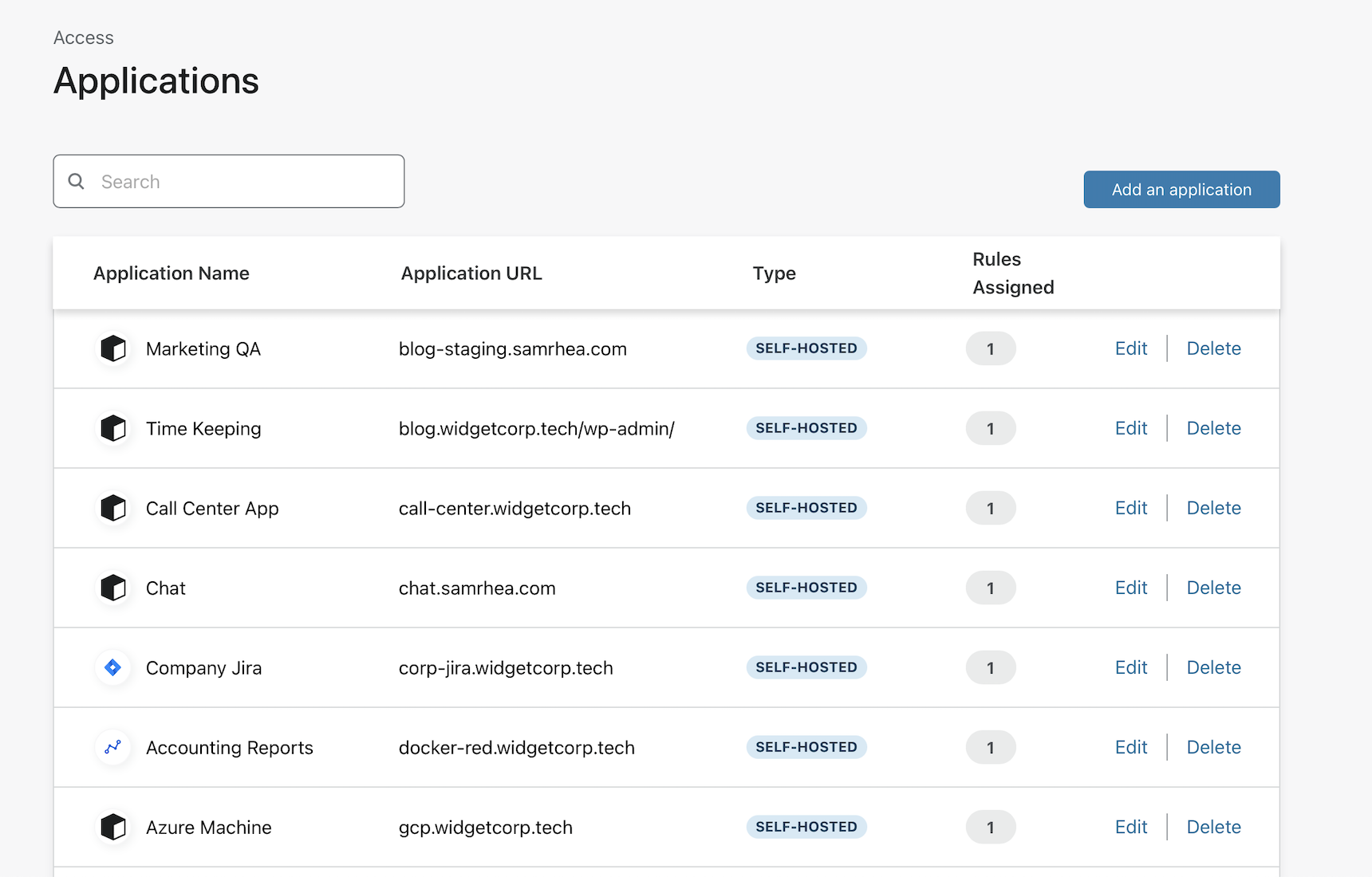Click the search magnifier icon
The height and width of the screenshot is (877, 1372).
[x=77, y=181]
